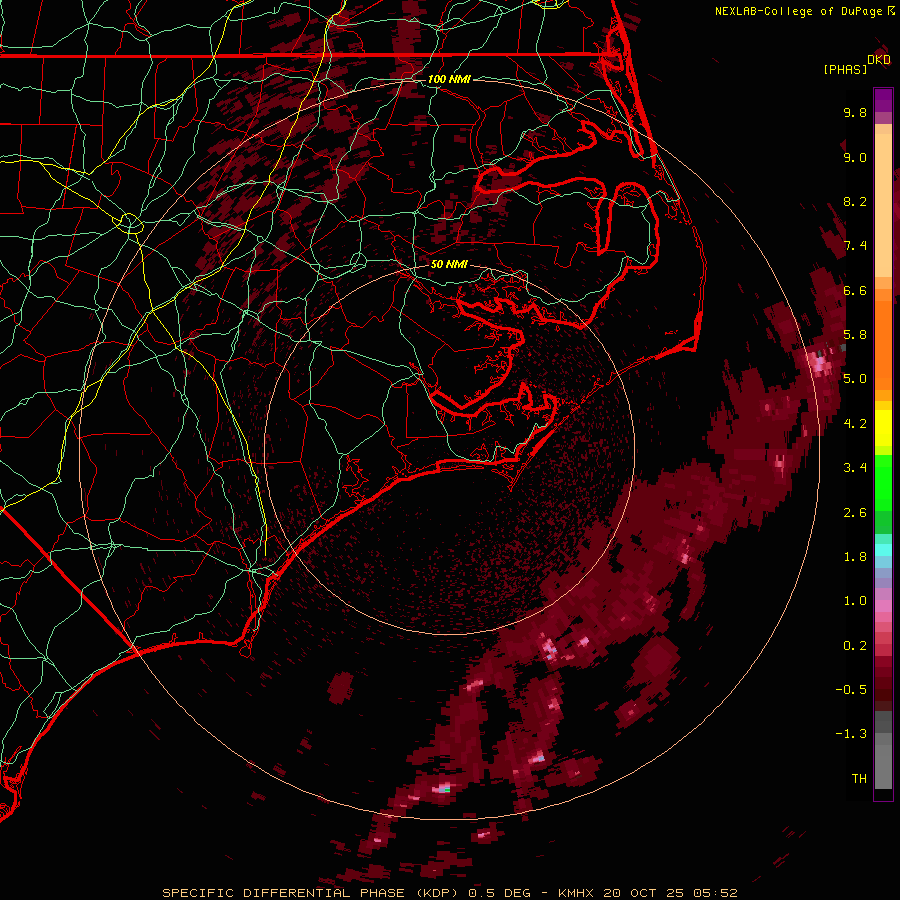This screenshot has width=900, height=900.
Task: Click the TH threshold label
Action: click(859, 779)
